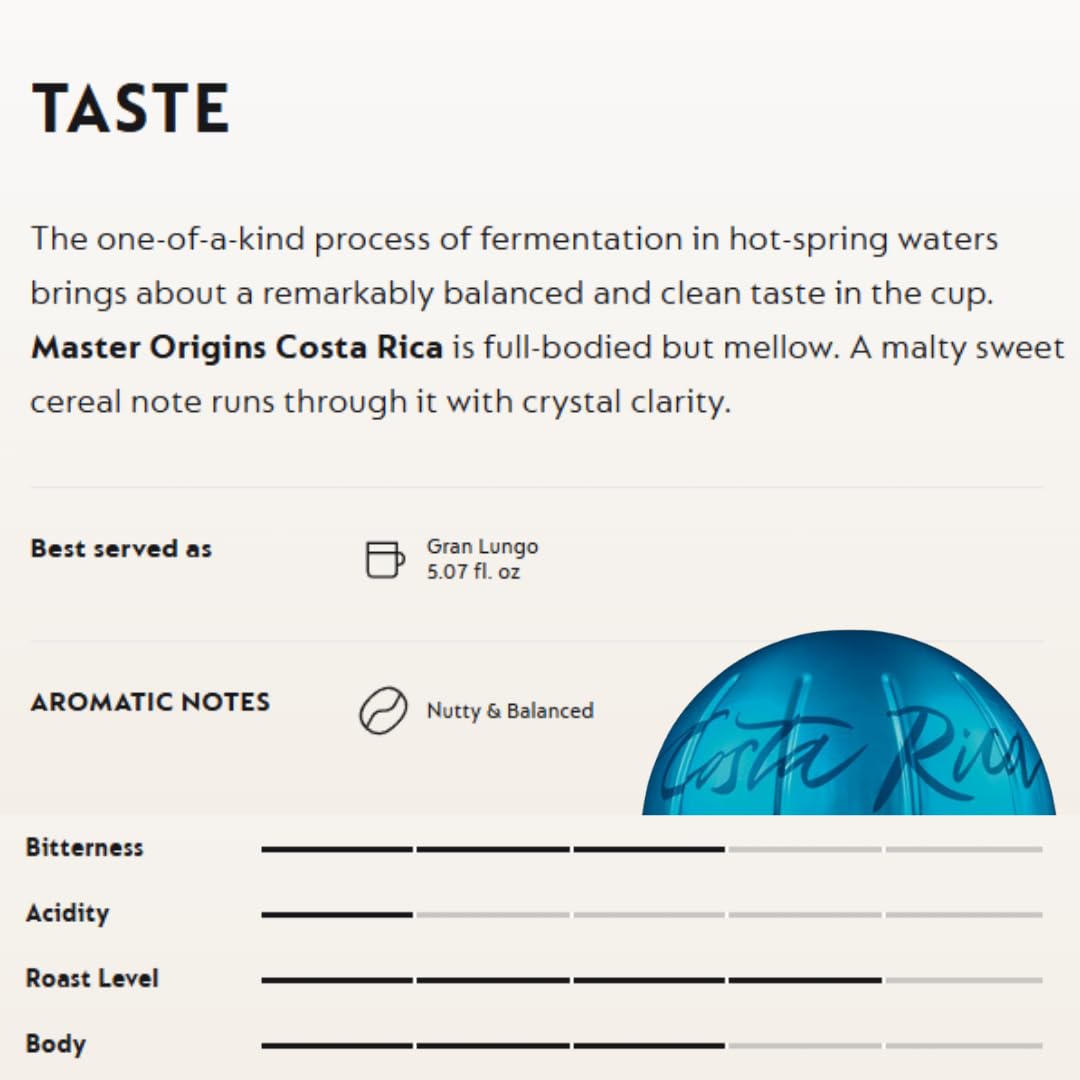Viewport: 1080px width, 1080px height.
Task: Click the Acidity label
Action: (x=67, y=913)
